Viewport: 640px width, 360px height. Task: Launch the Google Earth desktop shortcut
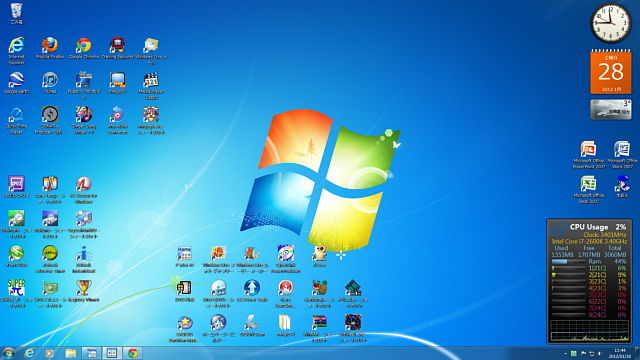(x=16, y=83)
